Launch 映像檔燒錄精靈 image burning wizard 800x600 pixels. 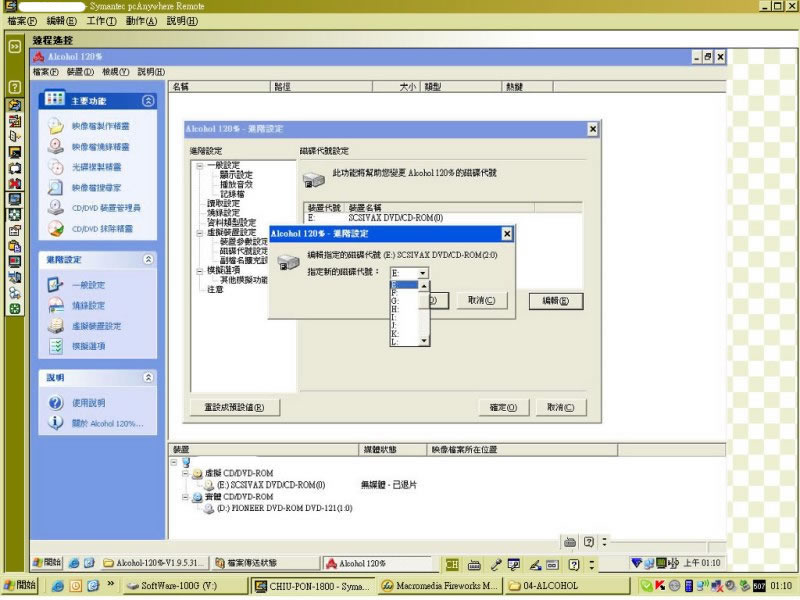100,147
